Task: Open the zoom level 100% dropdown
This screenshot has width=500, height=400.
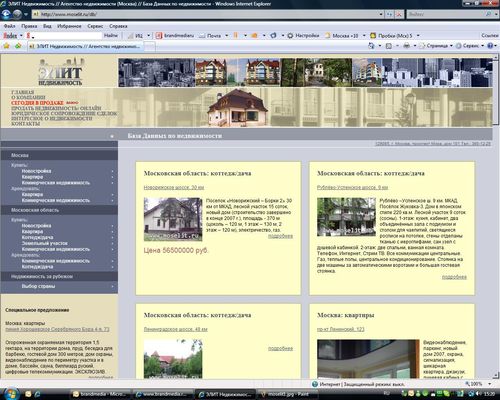Action: pos(489,384)
